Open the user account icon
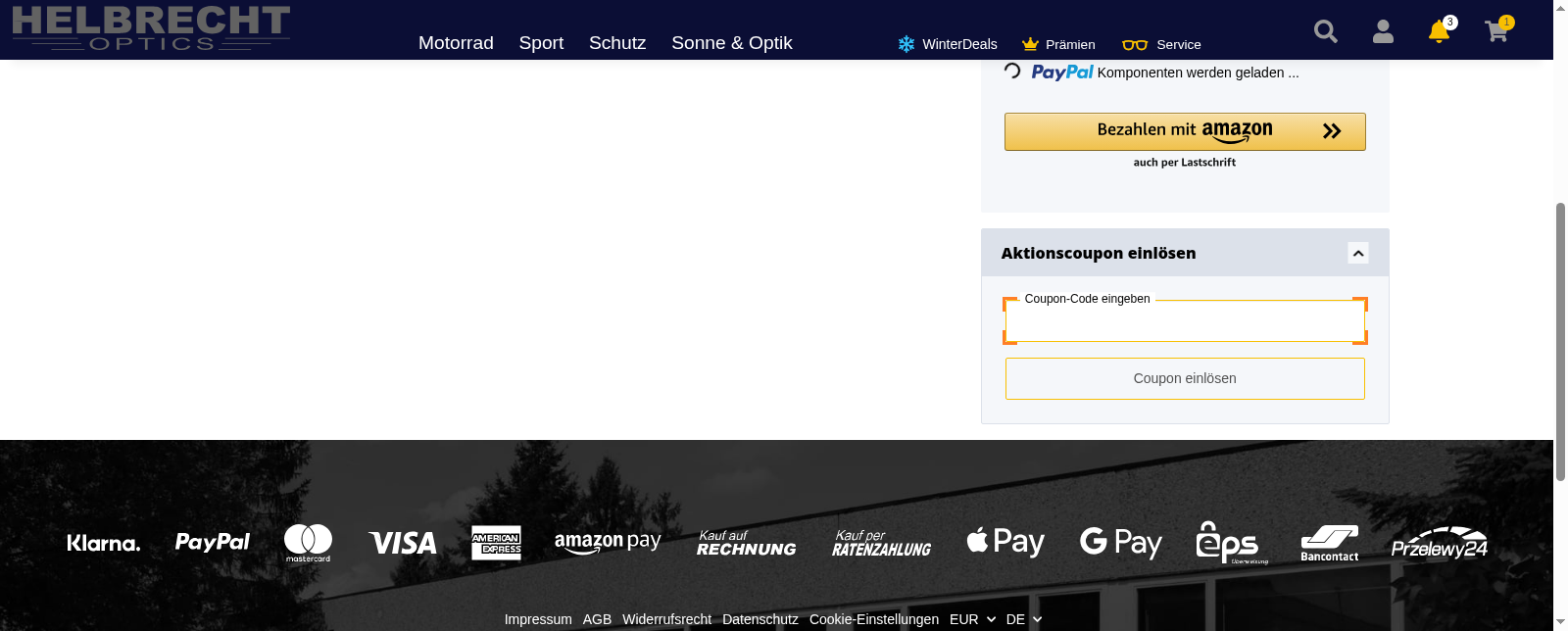Screen dimensions: 1568x631 coord(1383,31)
